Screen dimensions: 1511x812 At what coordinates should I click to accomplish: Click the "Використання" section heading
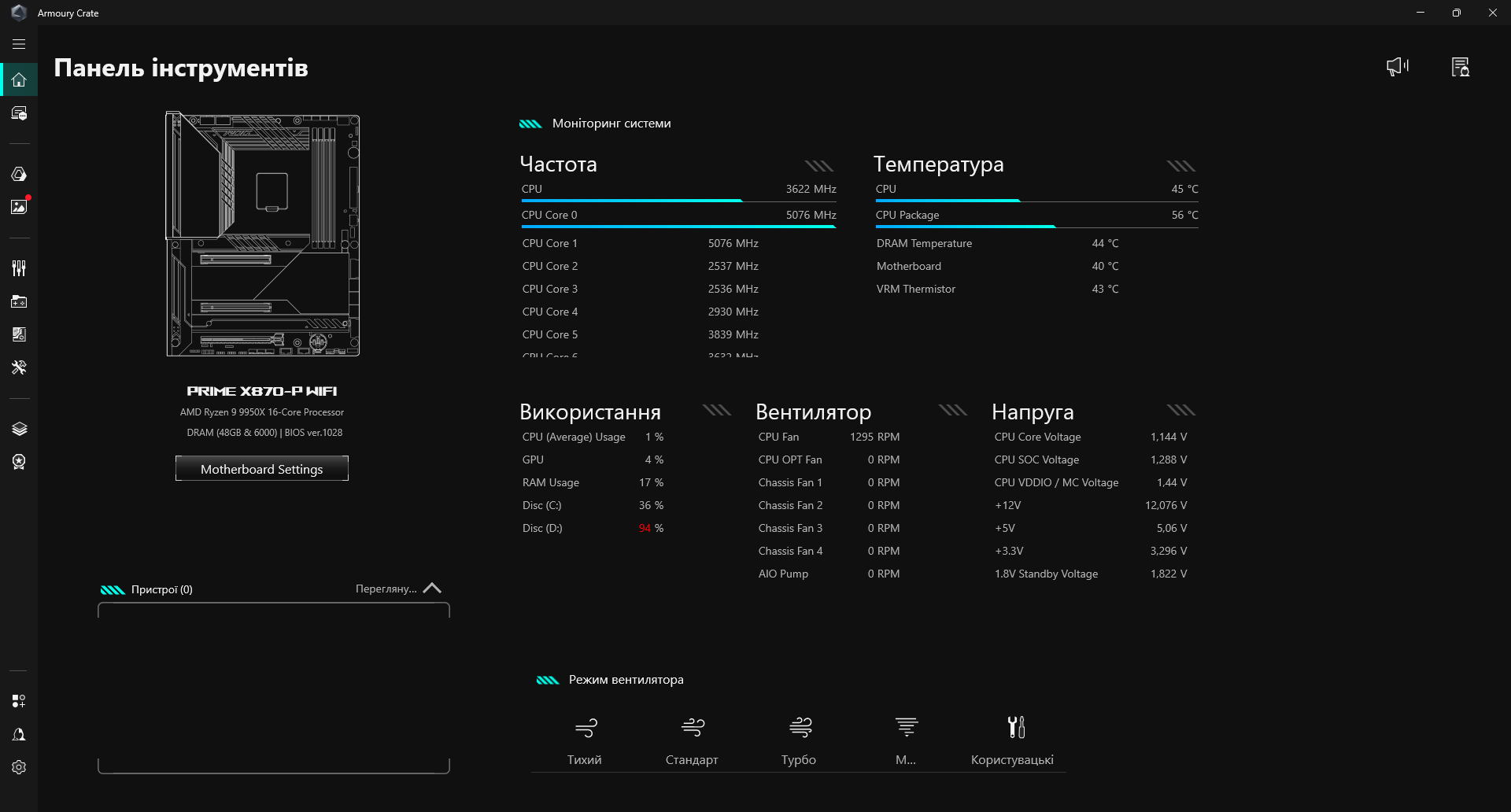pyautogui.click(x=590, y=412)
